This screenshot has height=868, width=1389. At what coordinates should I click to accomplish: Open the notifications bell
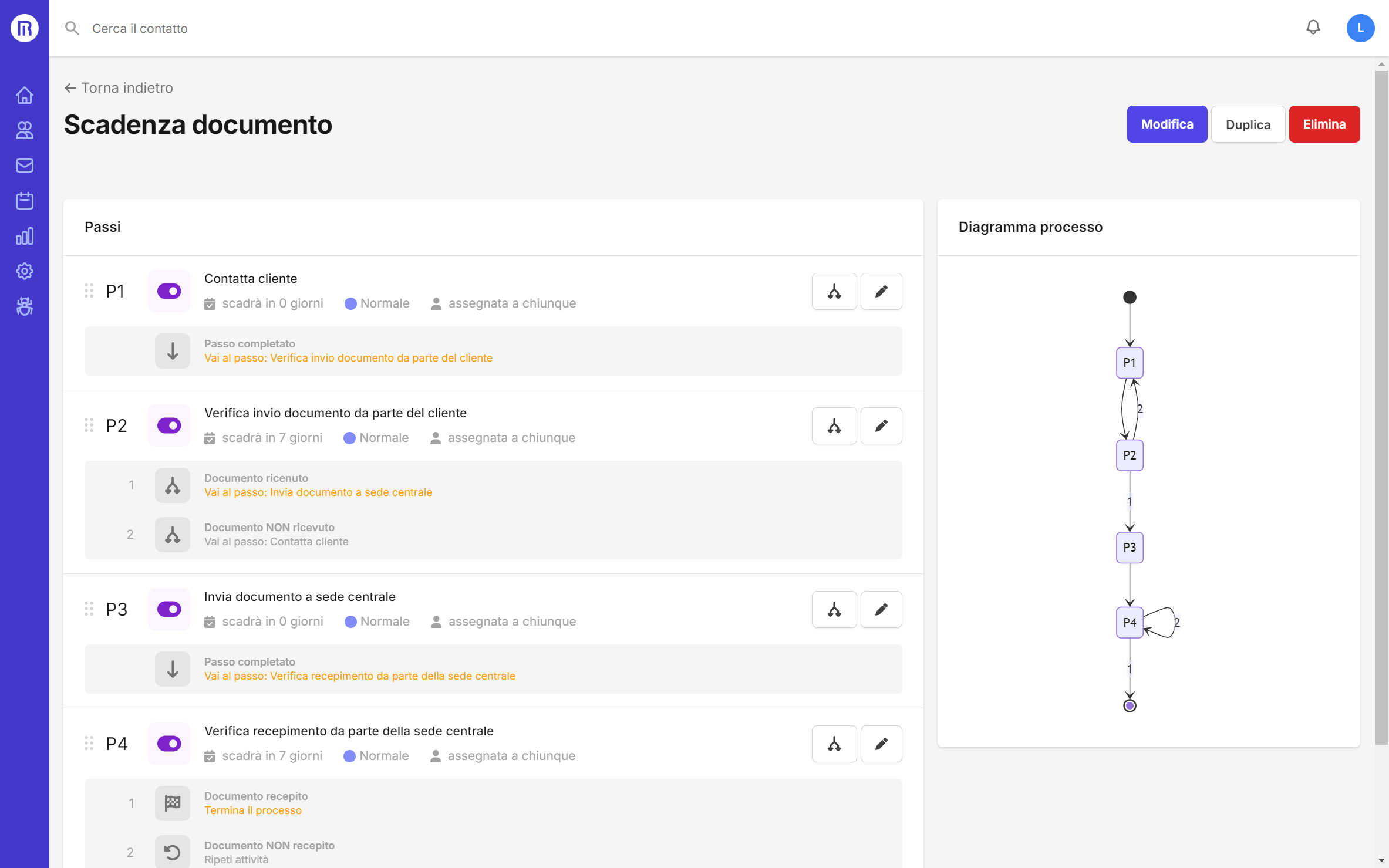point(1313,28)
